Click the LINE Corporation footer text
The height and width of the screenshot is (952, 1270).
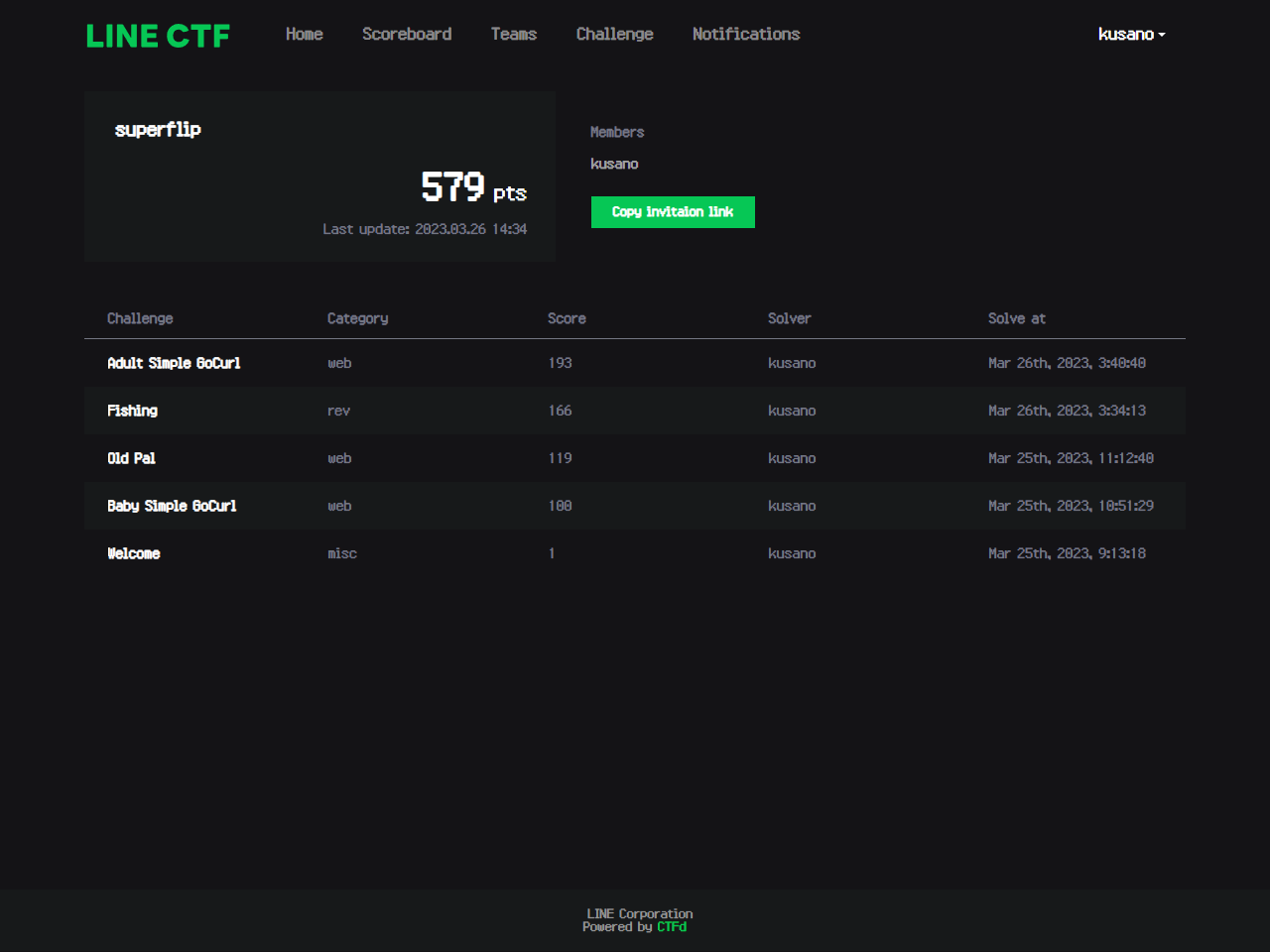[640, 914]
